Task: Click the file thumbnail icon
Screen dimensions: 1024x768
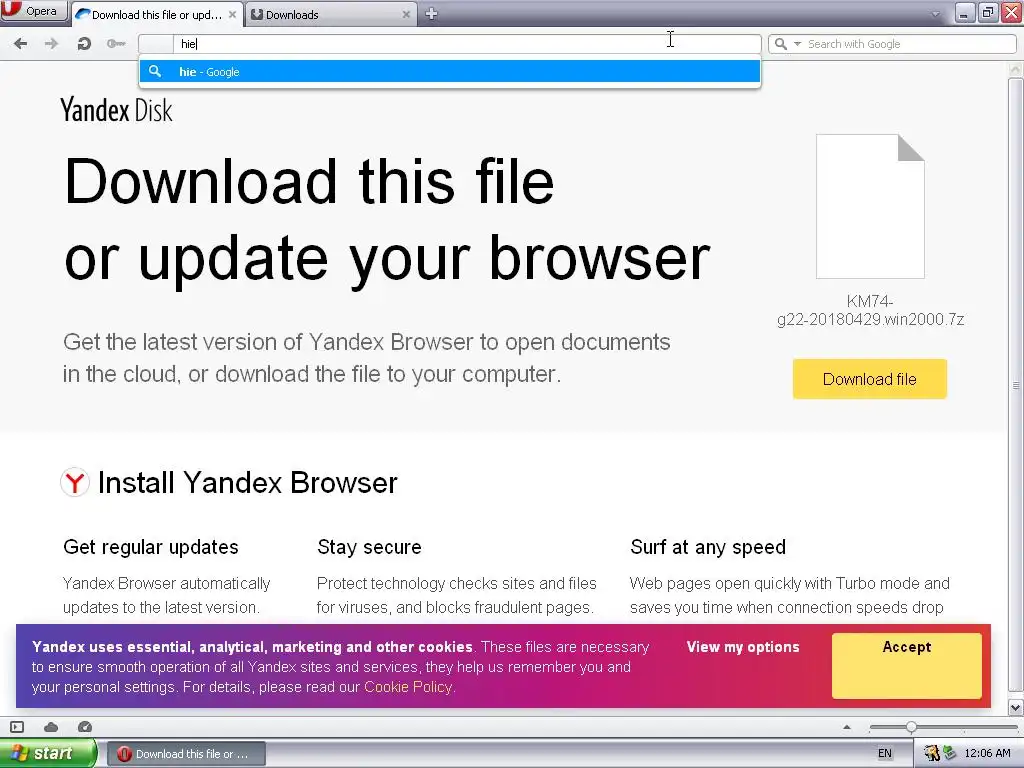Action: (870, 206)
